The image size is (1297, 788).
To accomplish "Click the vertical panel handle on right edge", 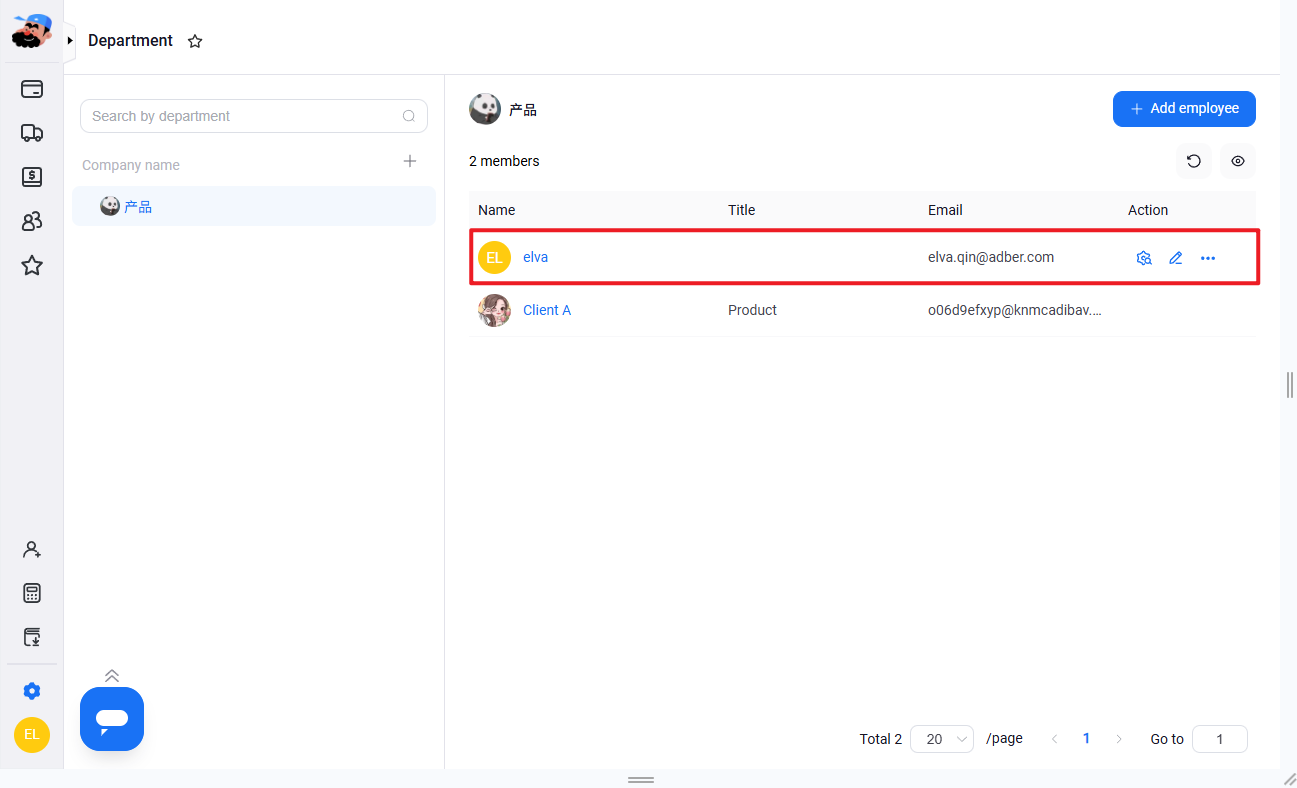I will (x=1290, y=384).
